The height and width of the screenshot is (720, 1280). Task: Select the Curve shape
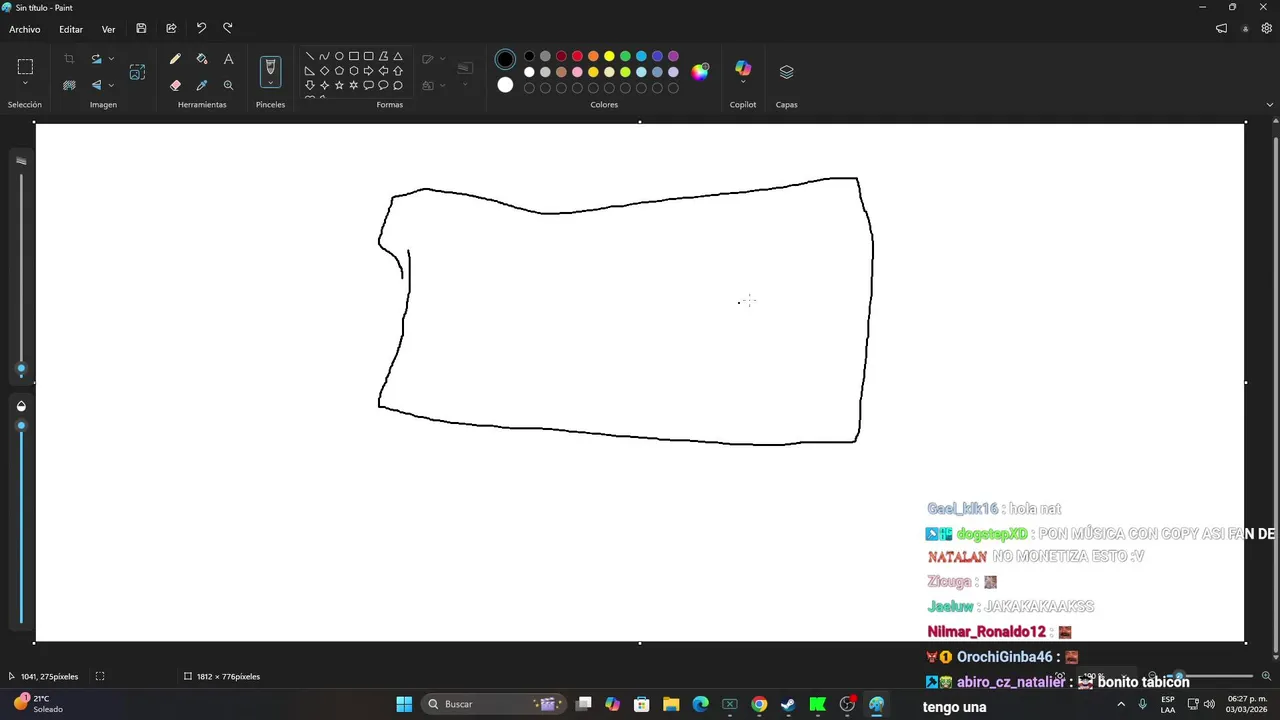(324, 56)
